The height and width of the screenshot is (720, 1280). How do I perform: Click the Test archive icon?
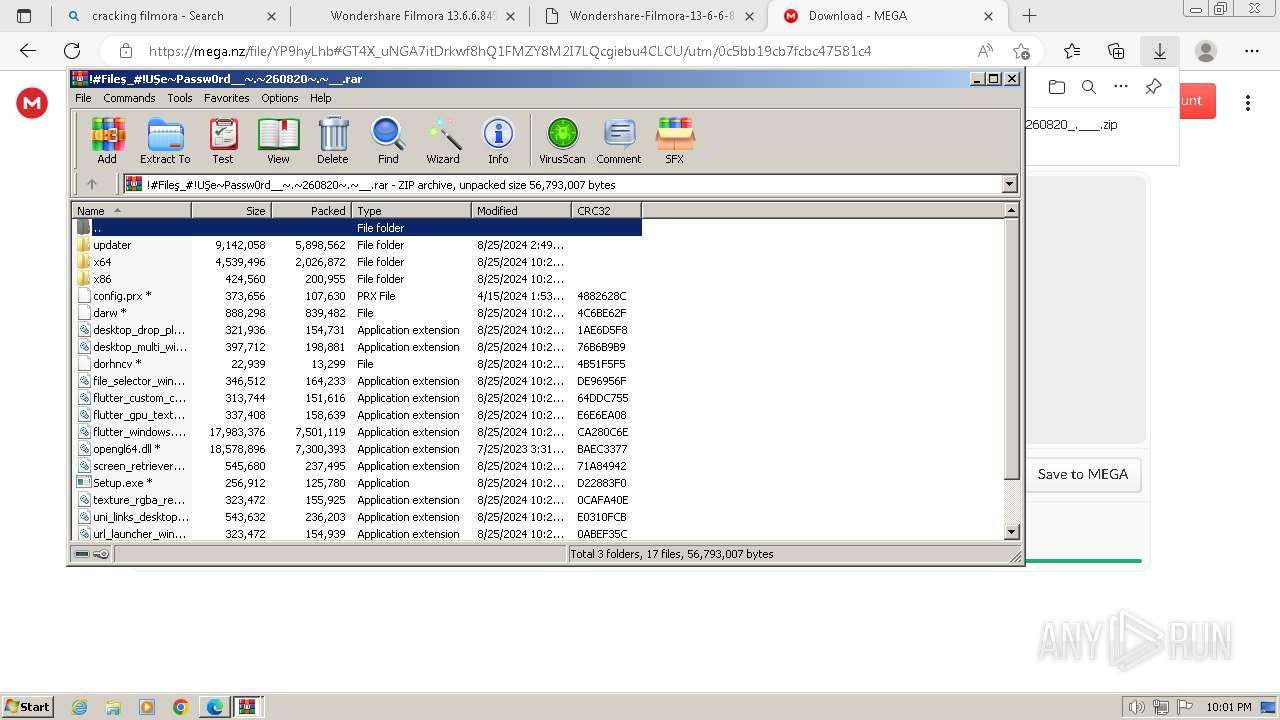(223, 141)
